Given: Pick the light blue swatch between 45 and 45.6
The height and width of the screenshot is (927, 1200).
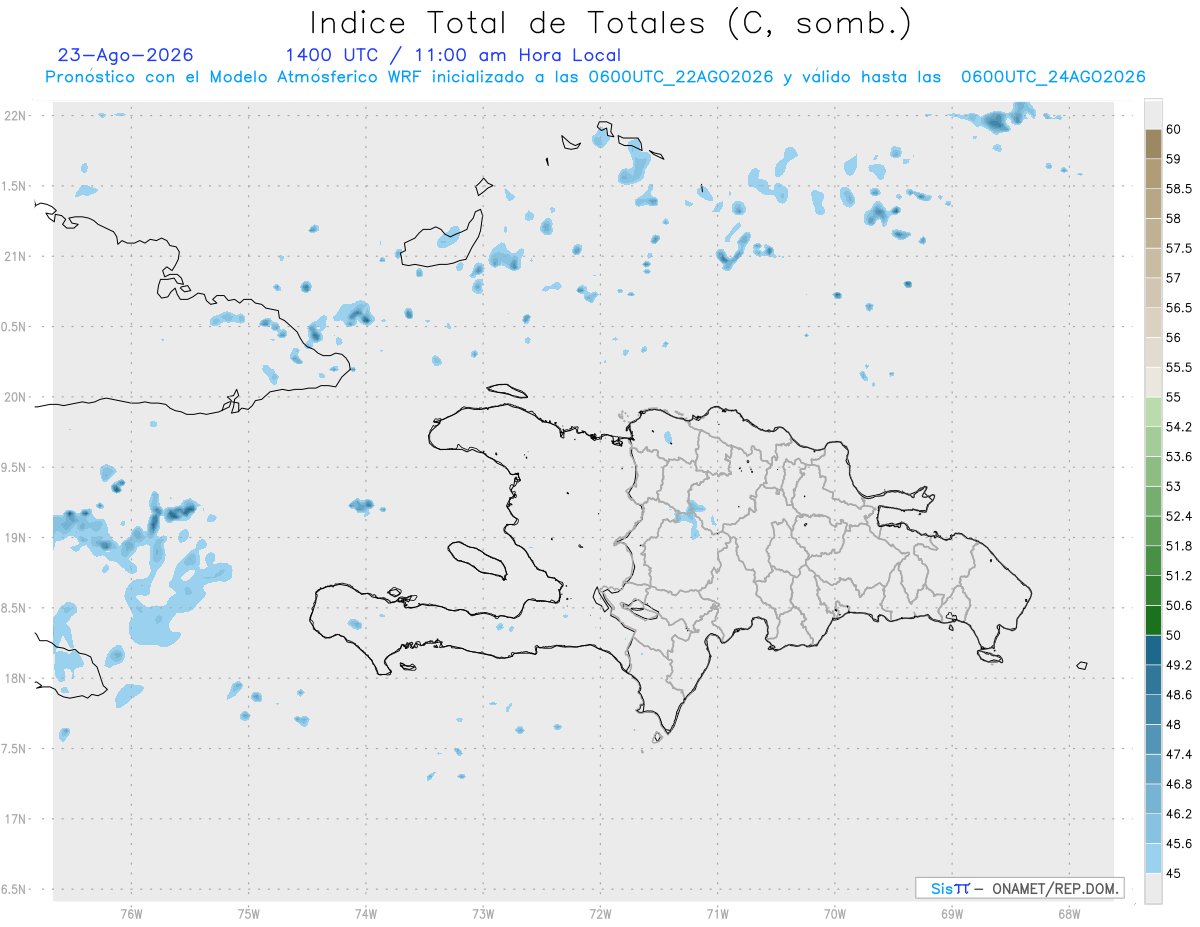Looking at the screenshot, I should 1153,859.
